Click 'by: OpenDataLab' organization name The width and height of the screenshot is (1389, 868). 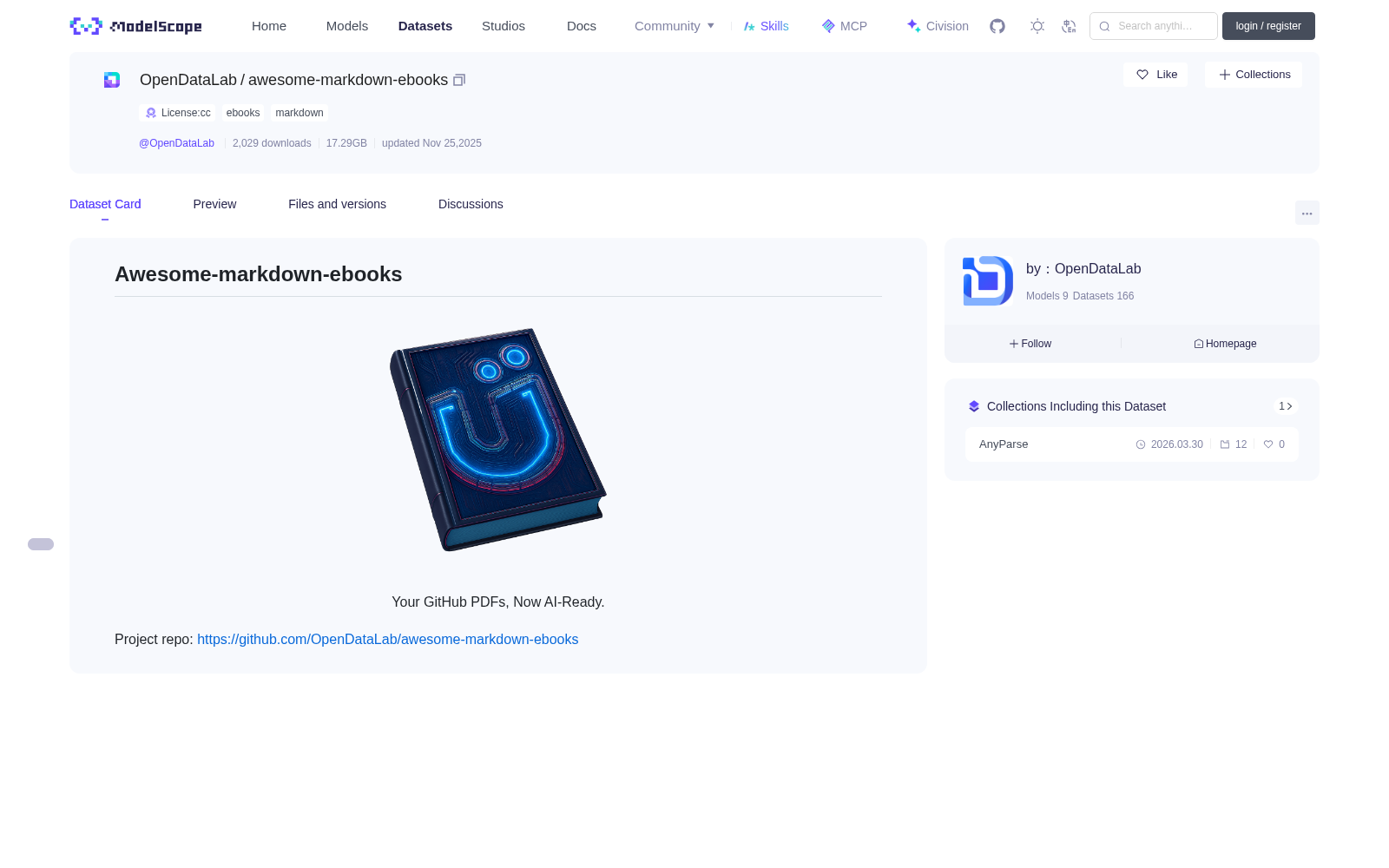(1083, 269)
